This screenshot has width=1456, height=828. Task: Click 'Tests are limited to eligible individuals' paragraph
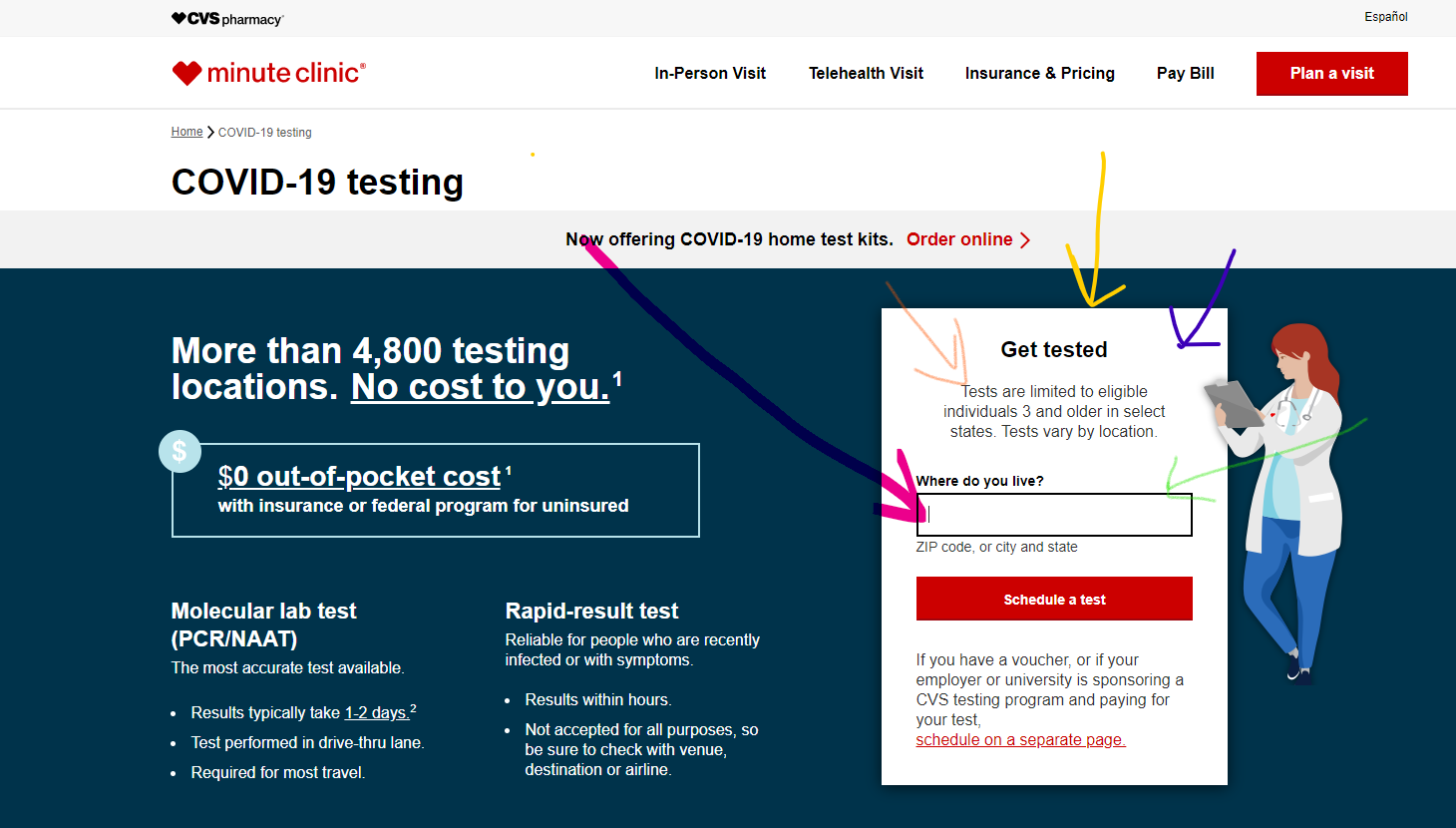1054,411
